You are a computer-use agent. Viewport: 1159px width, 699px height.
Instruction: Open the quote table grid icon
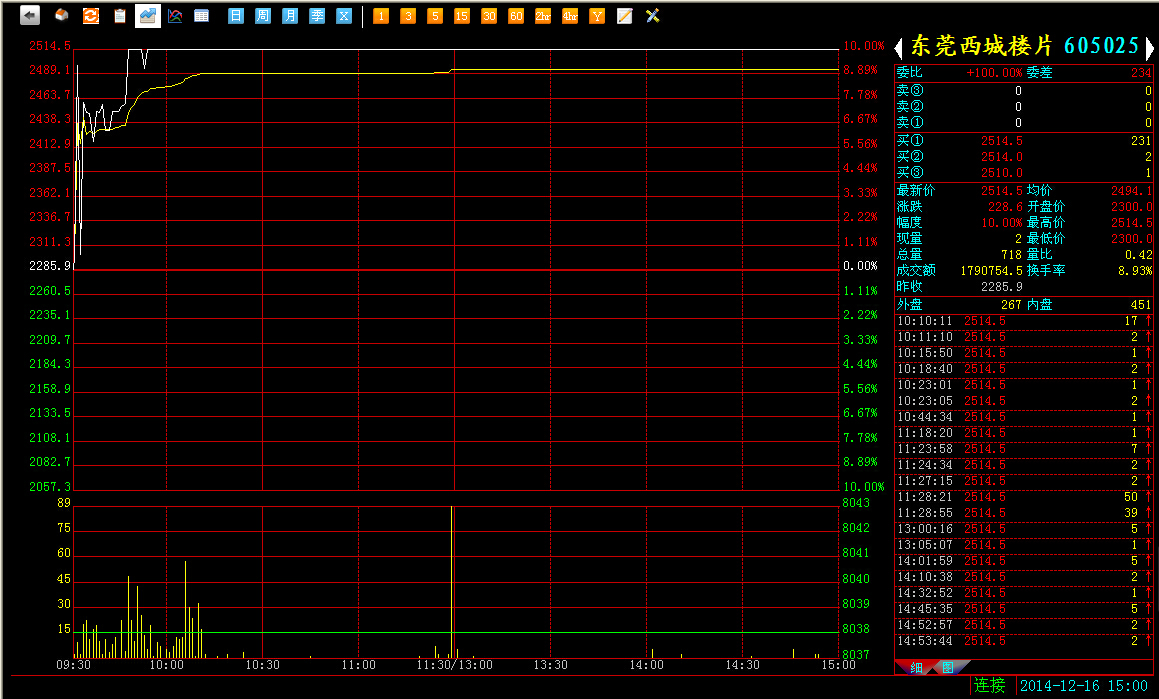tap(201, 16)
